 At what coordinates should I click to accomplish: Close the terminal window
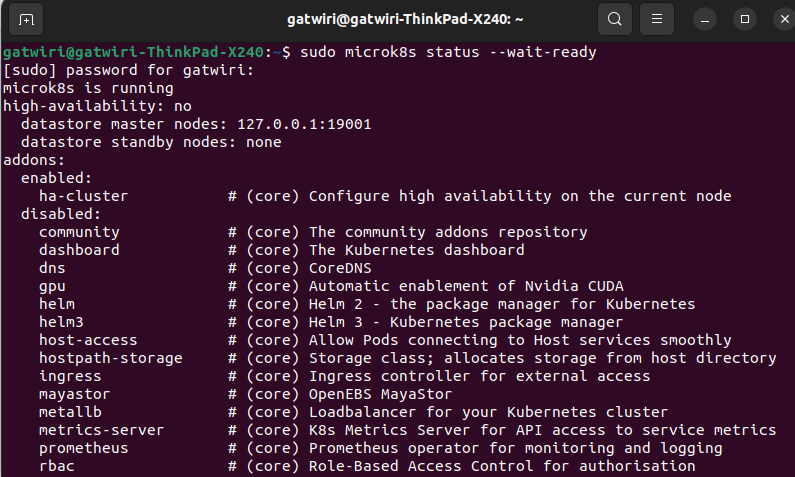point(780,19)
